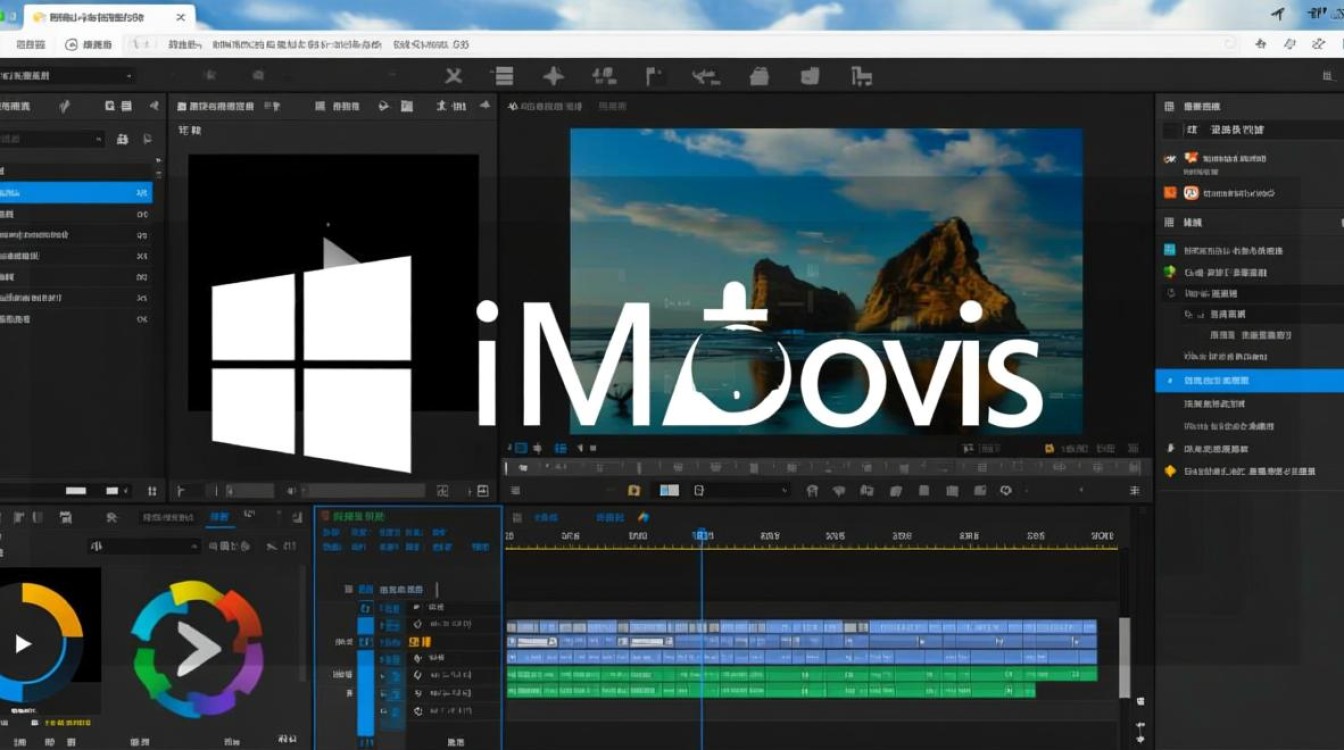Click the X-shaped tool in the top toolbar
This screenshot has height=750, width=1344.
(x=454, y=76)
